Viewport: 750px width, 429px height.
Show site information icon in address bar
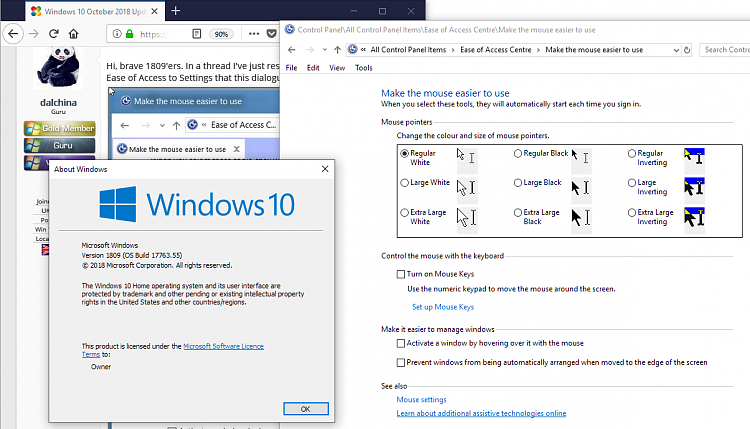coord(117,34)
